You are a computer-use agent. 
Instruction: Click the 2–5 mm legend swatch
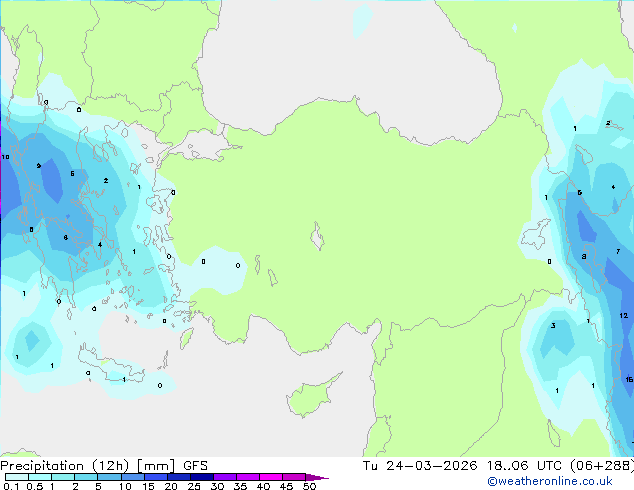(x=86, y=477)
